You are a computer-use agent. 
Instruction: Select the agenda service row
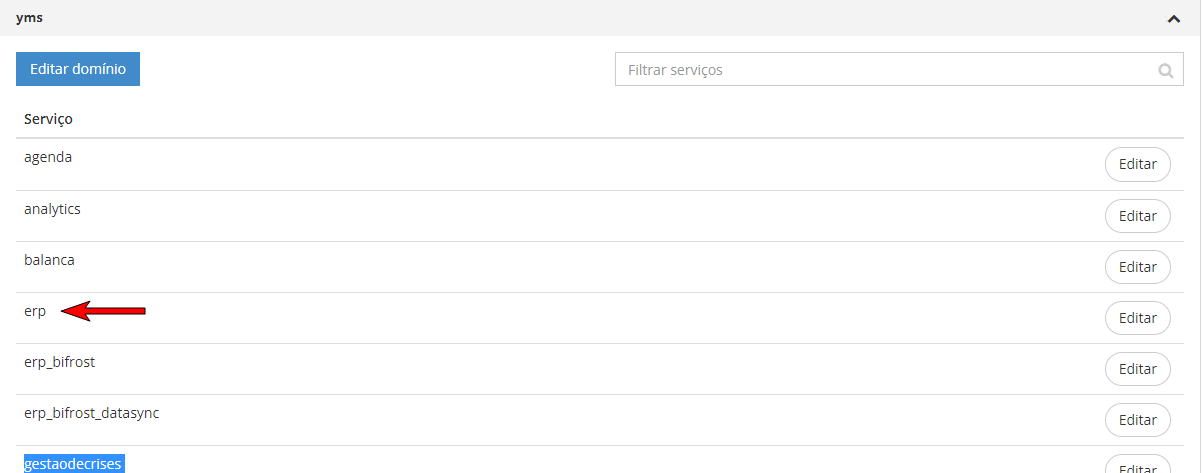pyautogui.click(x=48, y=157)
